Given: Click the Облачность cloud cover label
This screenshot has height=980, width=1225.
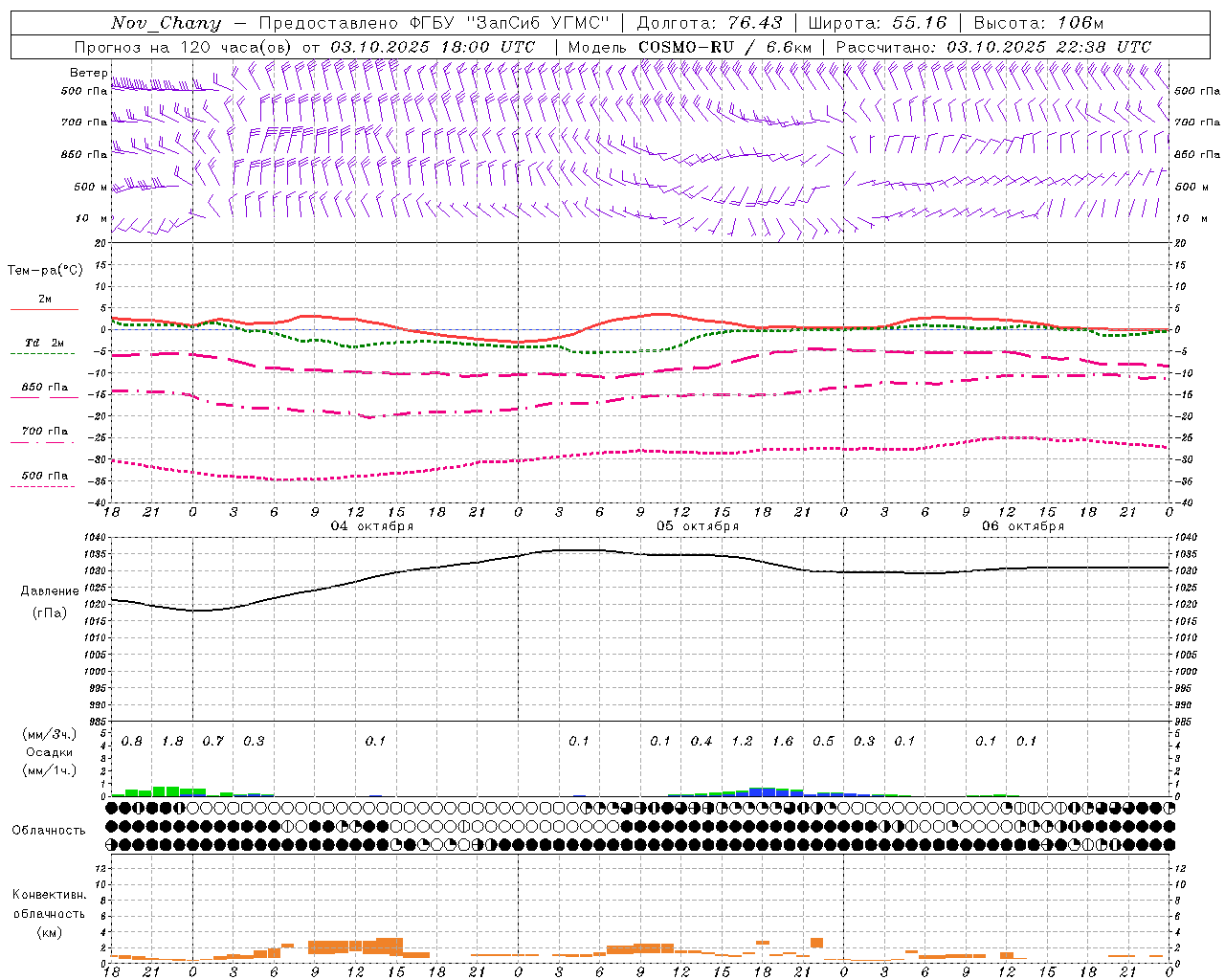Looking at the screenshot, I should 49,831.
